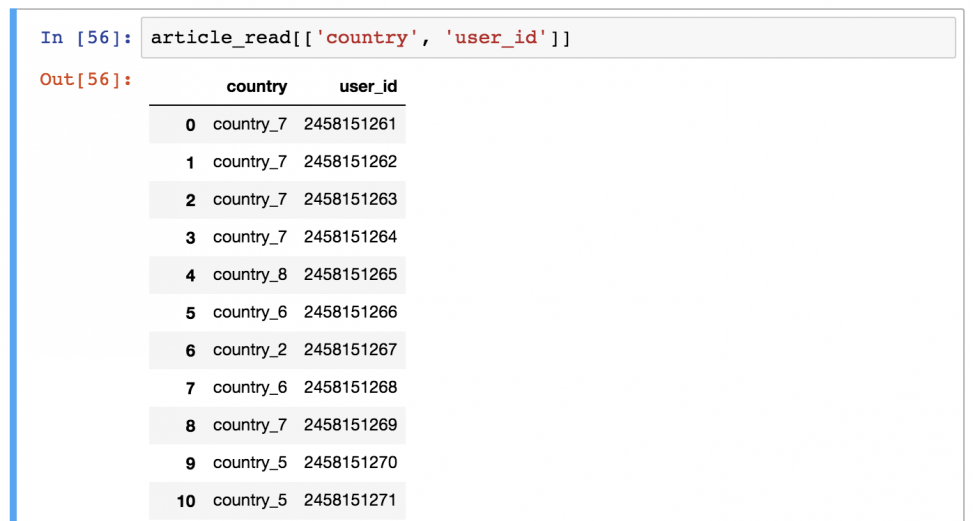Select row index 0 in the table
Screen dimensions: 973x521
pyautogui.click(x=190, y=125)
